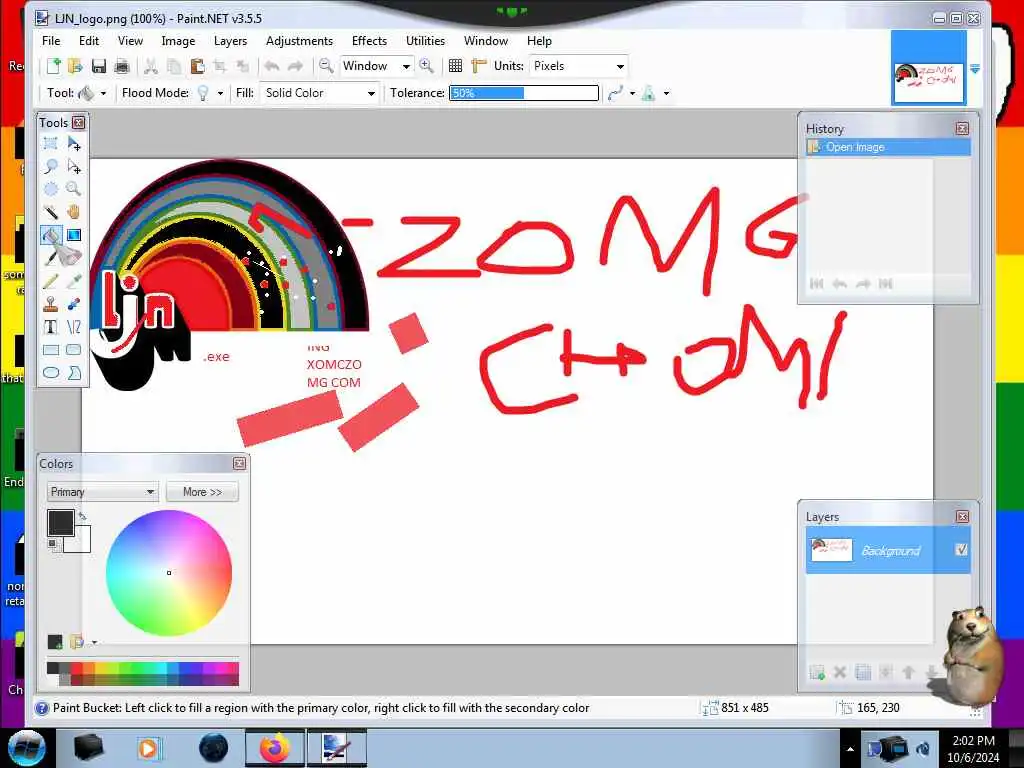Open the Tool chooser dropdown arrow
Image resolution: width=1024 pixels, height=768 pixels.
point(103,93)
